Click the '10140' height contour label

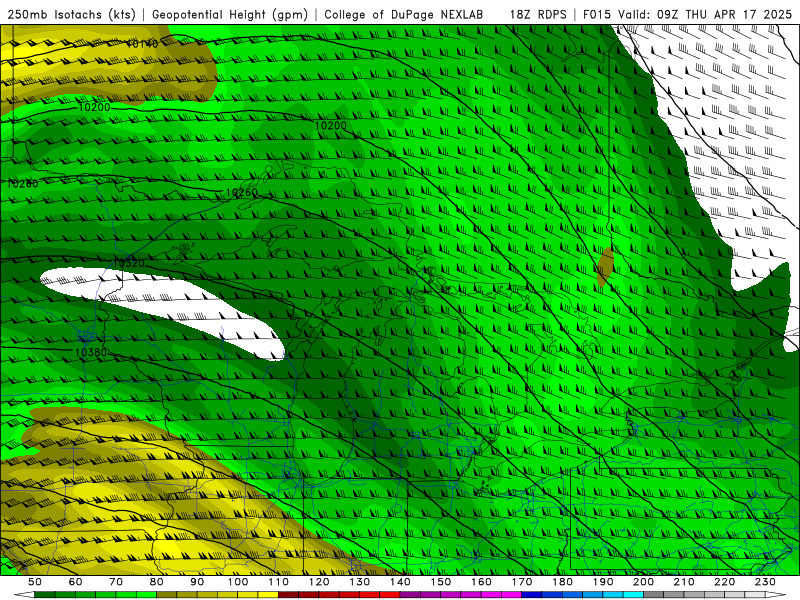(142, 44)
